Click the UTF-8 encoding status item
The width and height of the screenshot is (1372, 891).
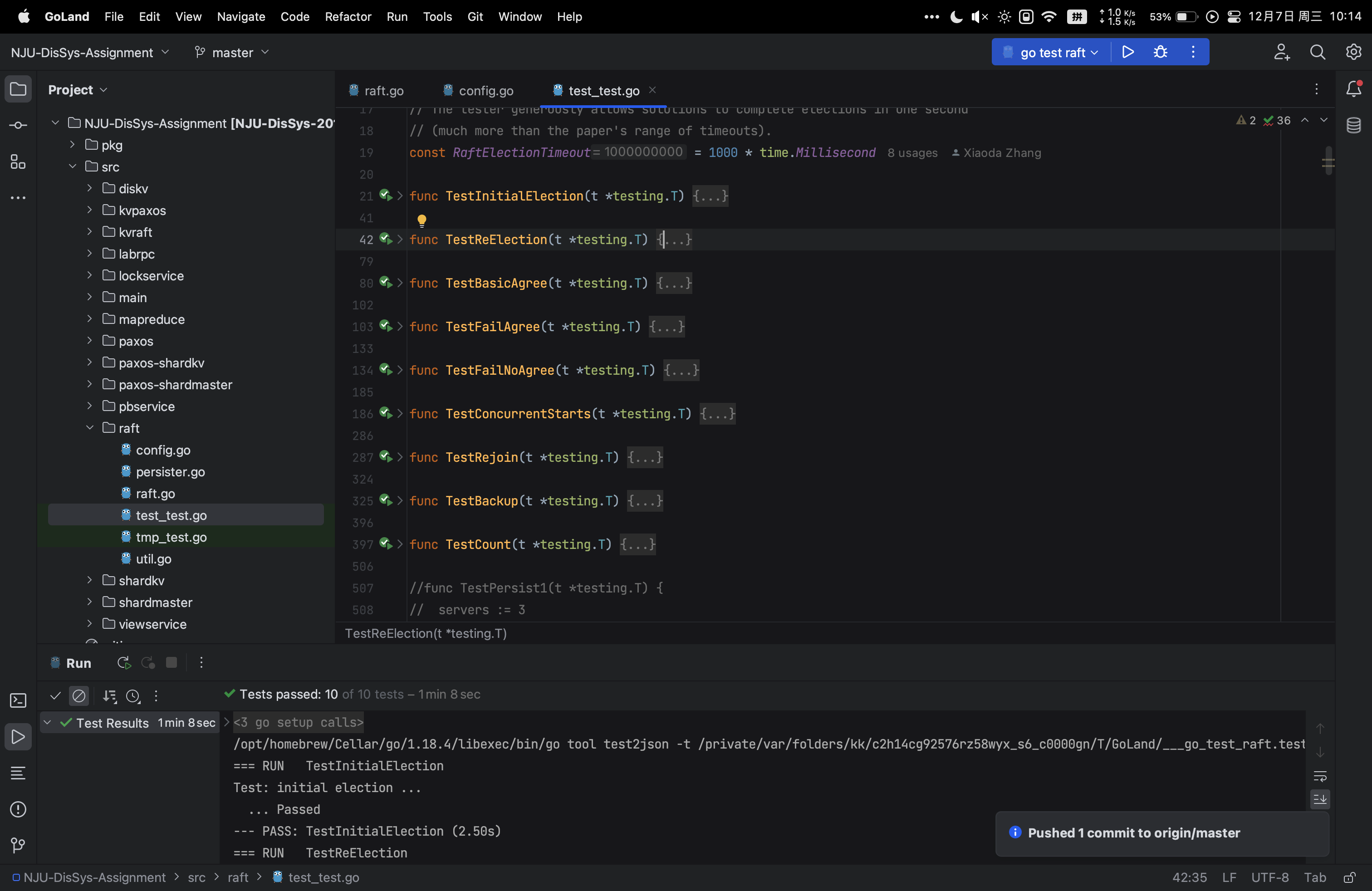pyautogui.click(x=1270, y=877)
